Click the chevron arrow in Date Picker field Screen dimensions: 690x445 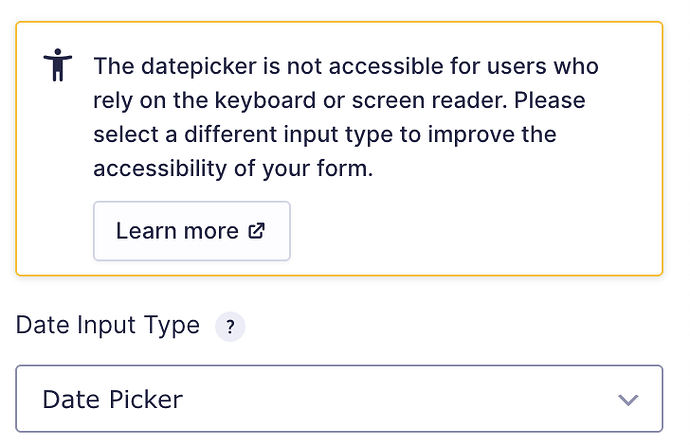(x=628, y=400)
